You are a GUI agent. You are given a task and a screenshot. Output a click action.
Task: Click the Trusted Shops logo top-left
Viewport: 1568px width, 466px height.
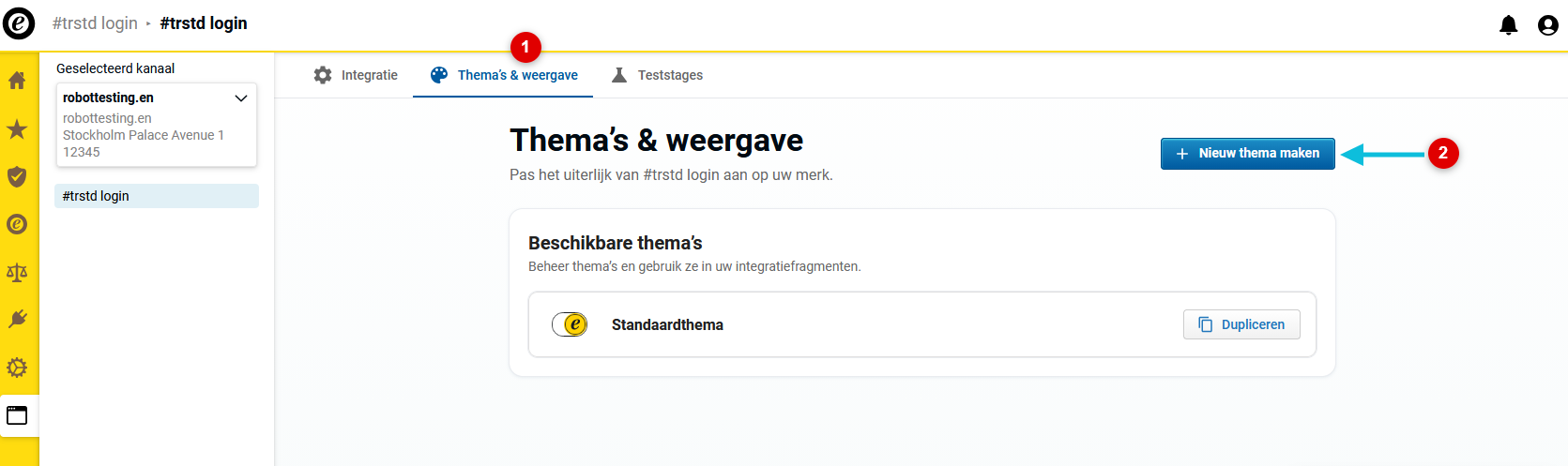pyautogui.click(x=19, y=23)
